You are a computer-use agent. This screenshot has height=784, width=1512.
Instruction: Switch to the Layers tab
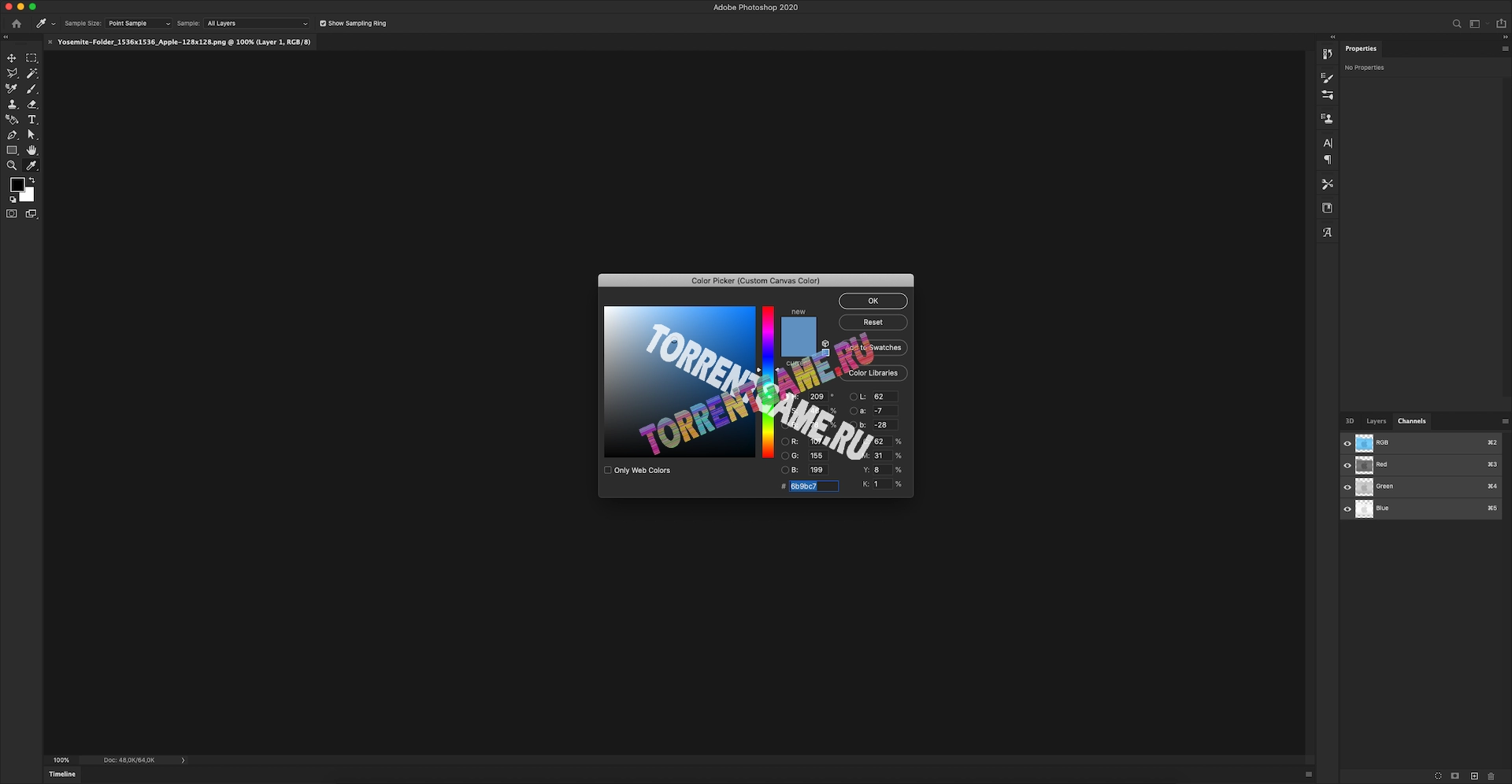coord(1376,421)
